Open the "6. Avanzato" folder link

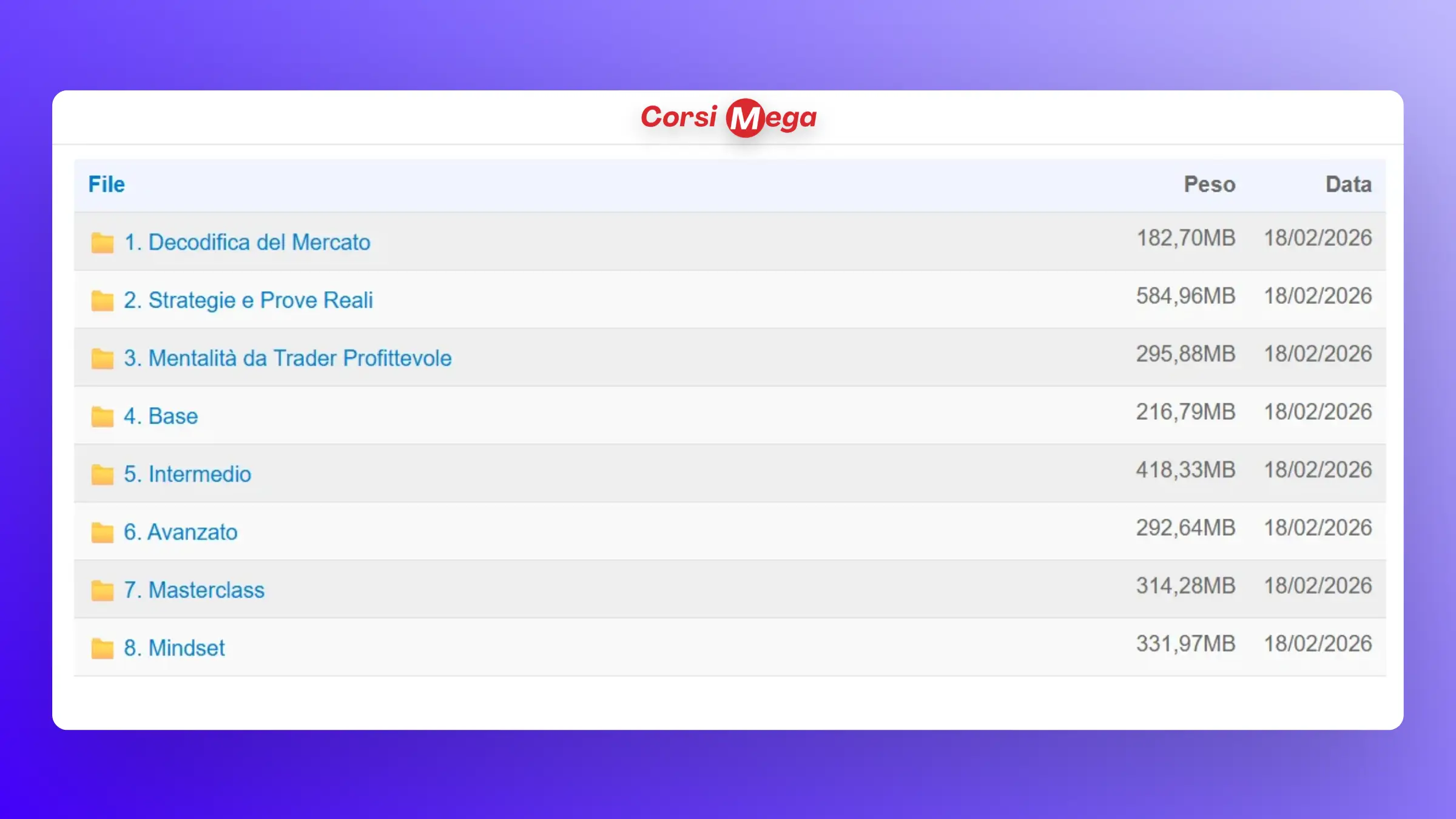pyautogui.click(x=181, y=532)
